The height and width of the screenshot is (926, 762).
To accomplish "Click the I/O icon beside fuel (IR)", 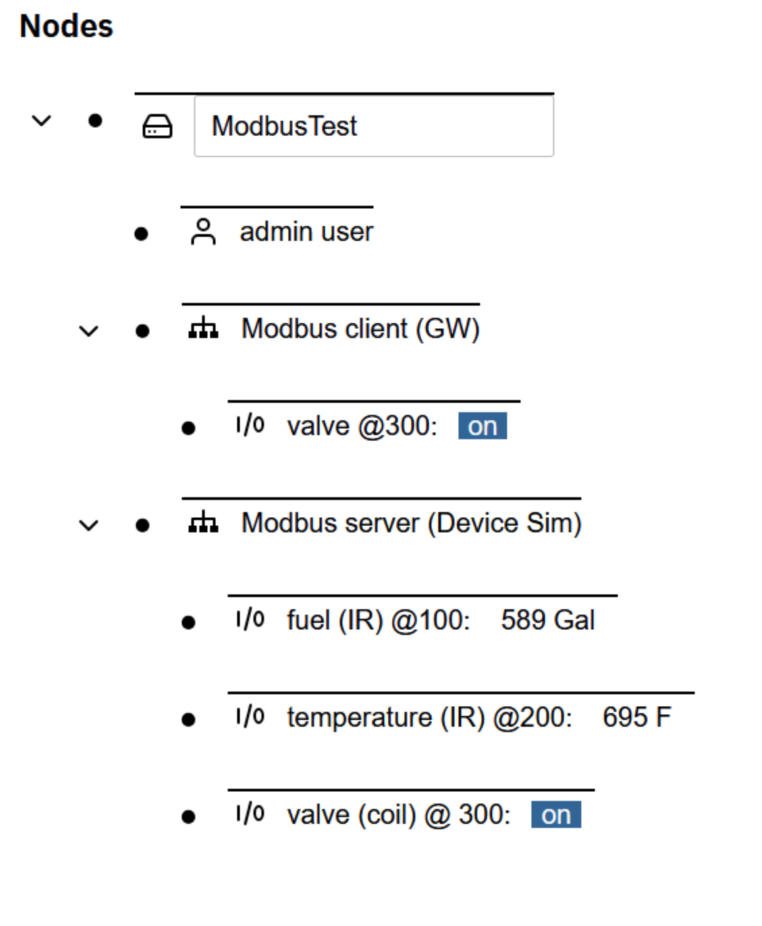I will tap(249, 620).
